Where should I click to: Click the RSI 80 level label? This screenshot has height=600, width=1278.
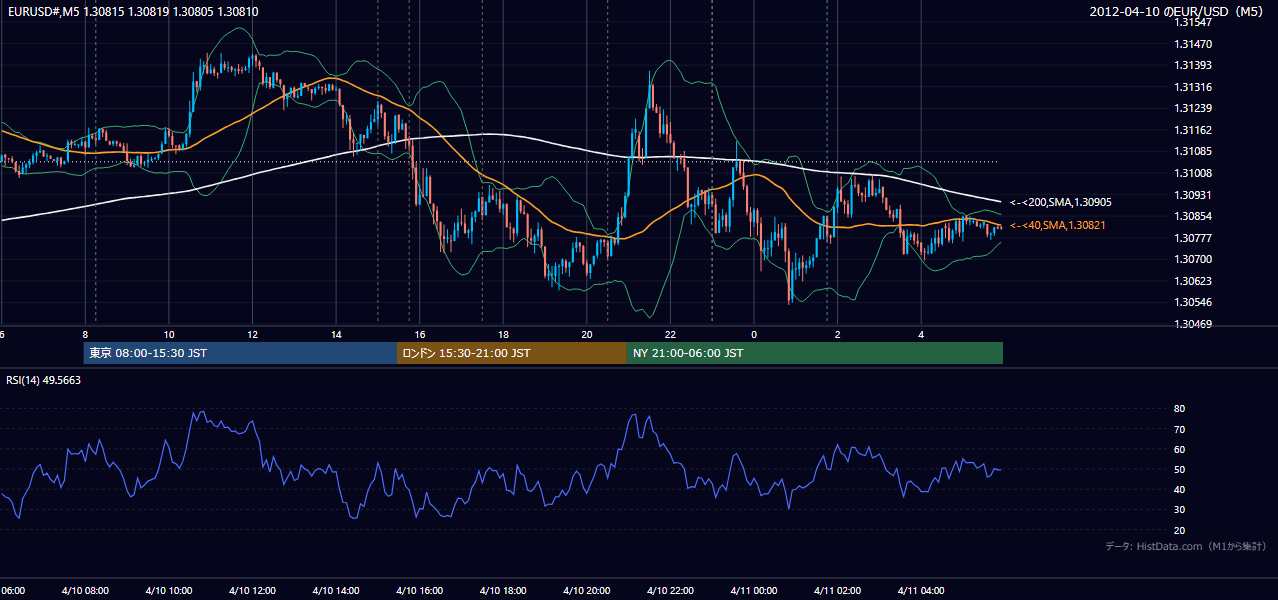(x=1179, y=409)
